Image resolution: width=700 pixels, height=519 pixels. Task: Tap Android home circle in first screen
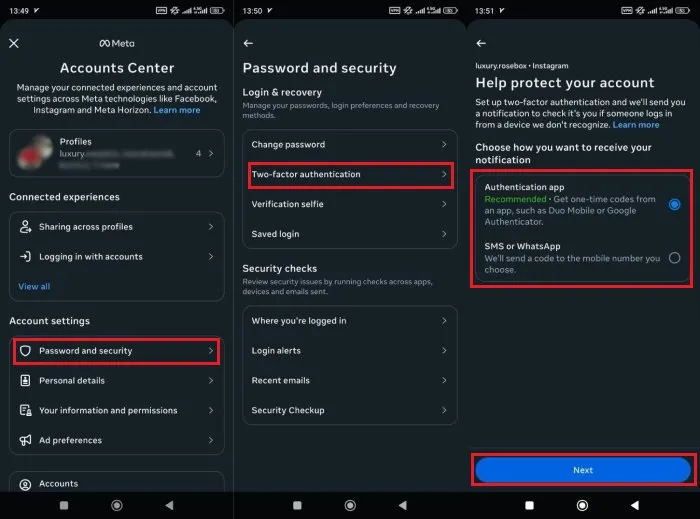coord(117,505)
